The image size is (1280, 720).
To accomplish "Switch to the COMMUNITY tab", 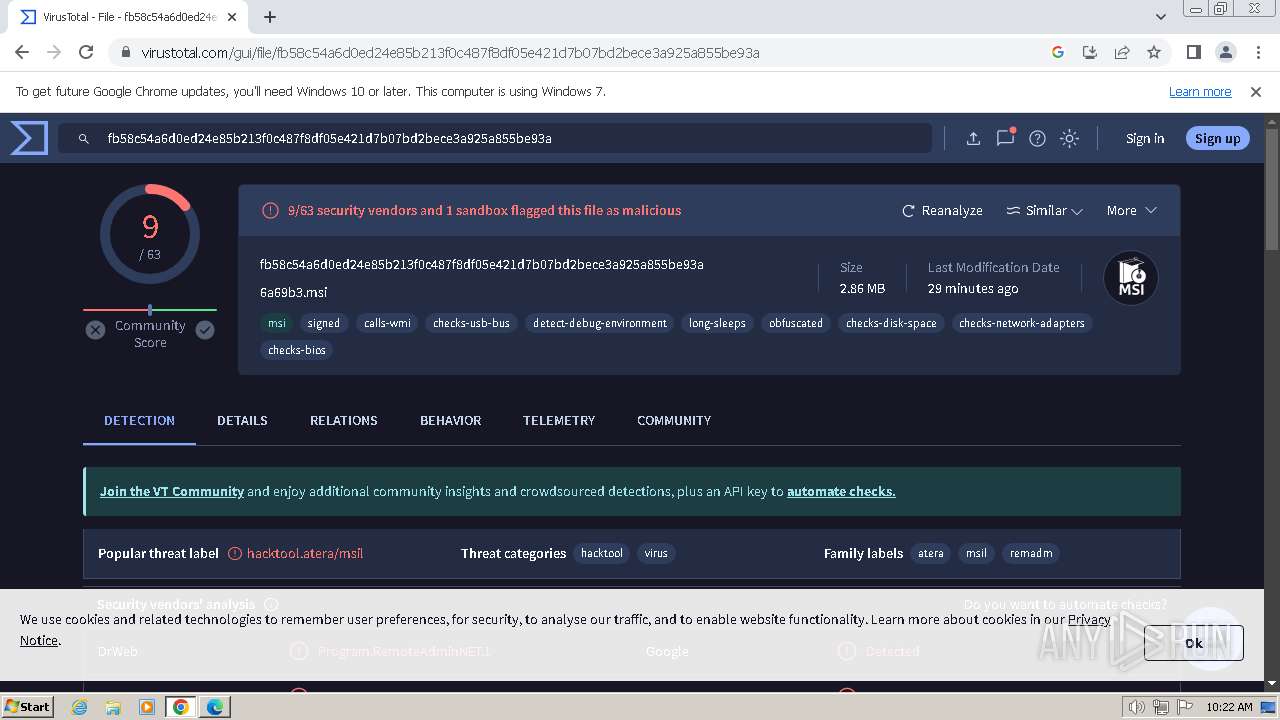I will click(674, 420).
